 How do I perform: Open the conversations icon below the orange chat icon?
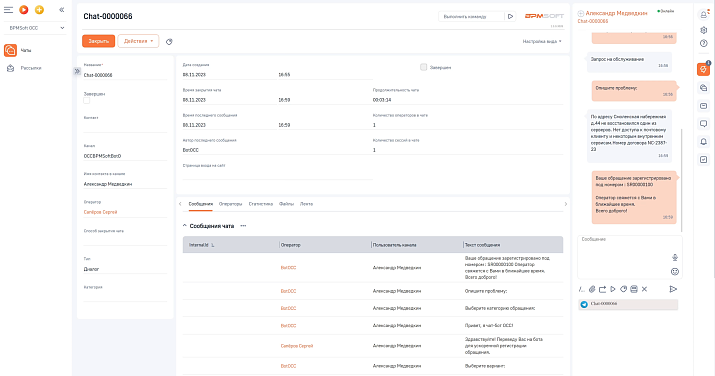tap(704, 88)
